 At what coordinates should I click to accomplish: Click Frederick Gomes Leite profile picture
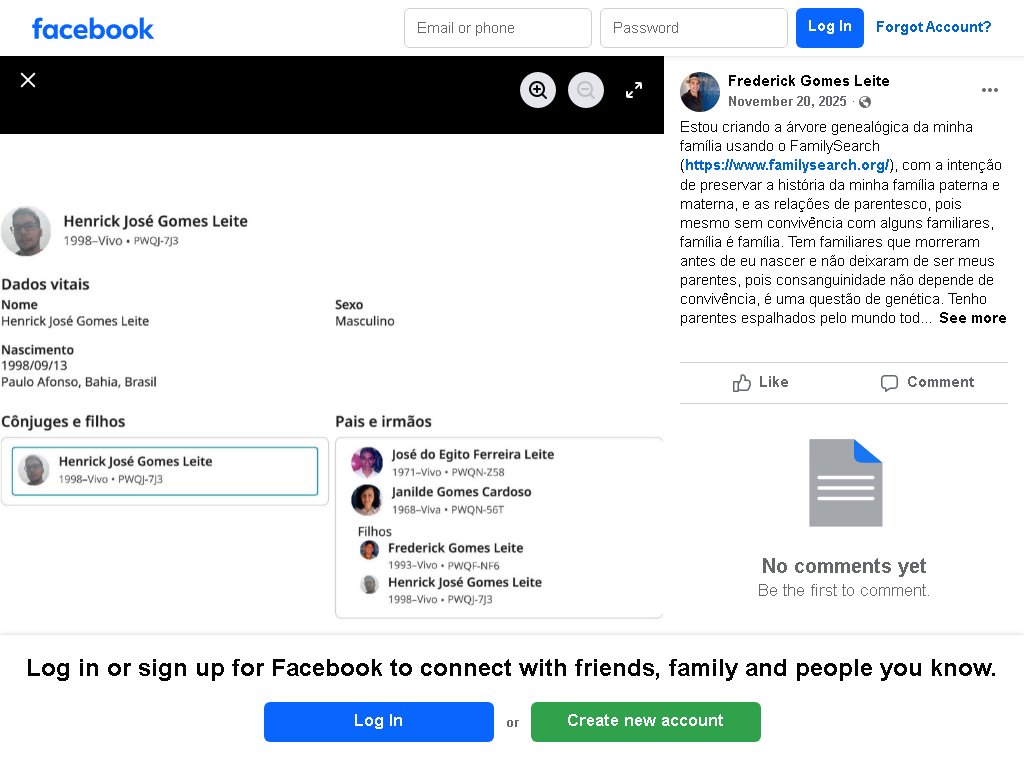[699, 91]
